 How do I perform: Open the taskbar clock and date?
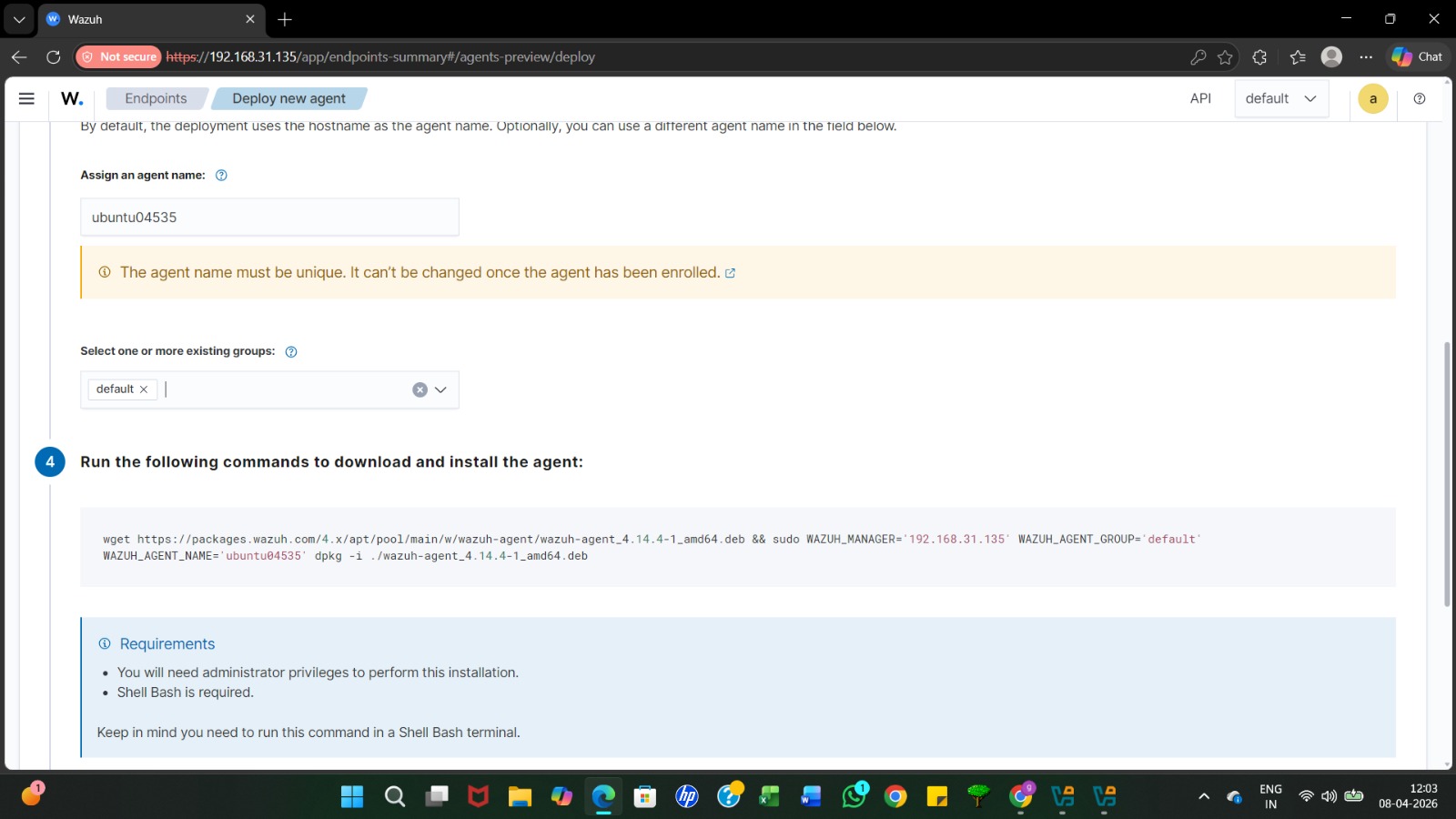pyautogui.click(x=1408, y=796)
